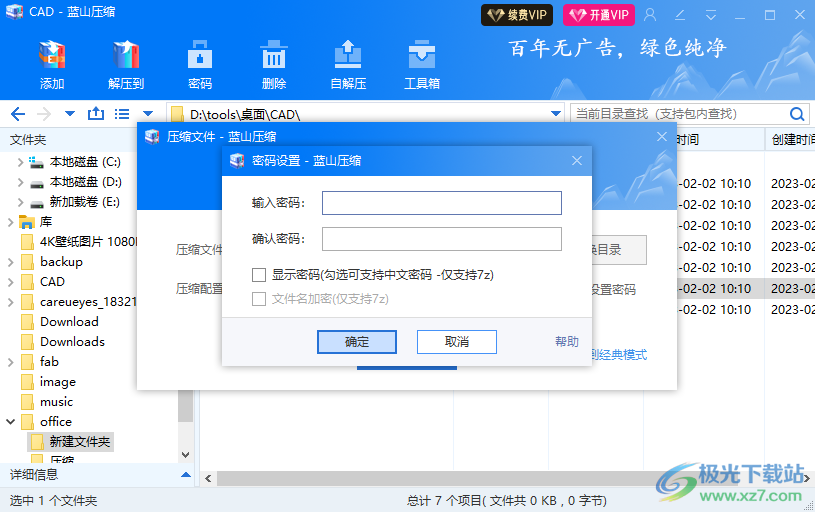Enable the 显示密码 checkbox
This screenshot has height=512, width=815.
[x=259, y=274]
